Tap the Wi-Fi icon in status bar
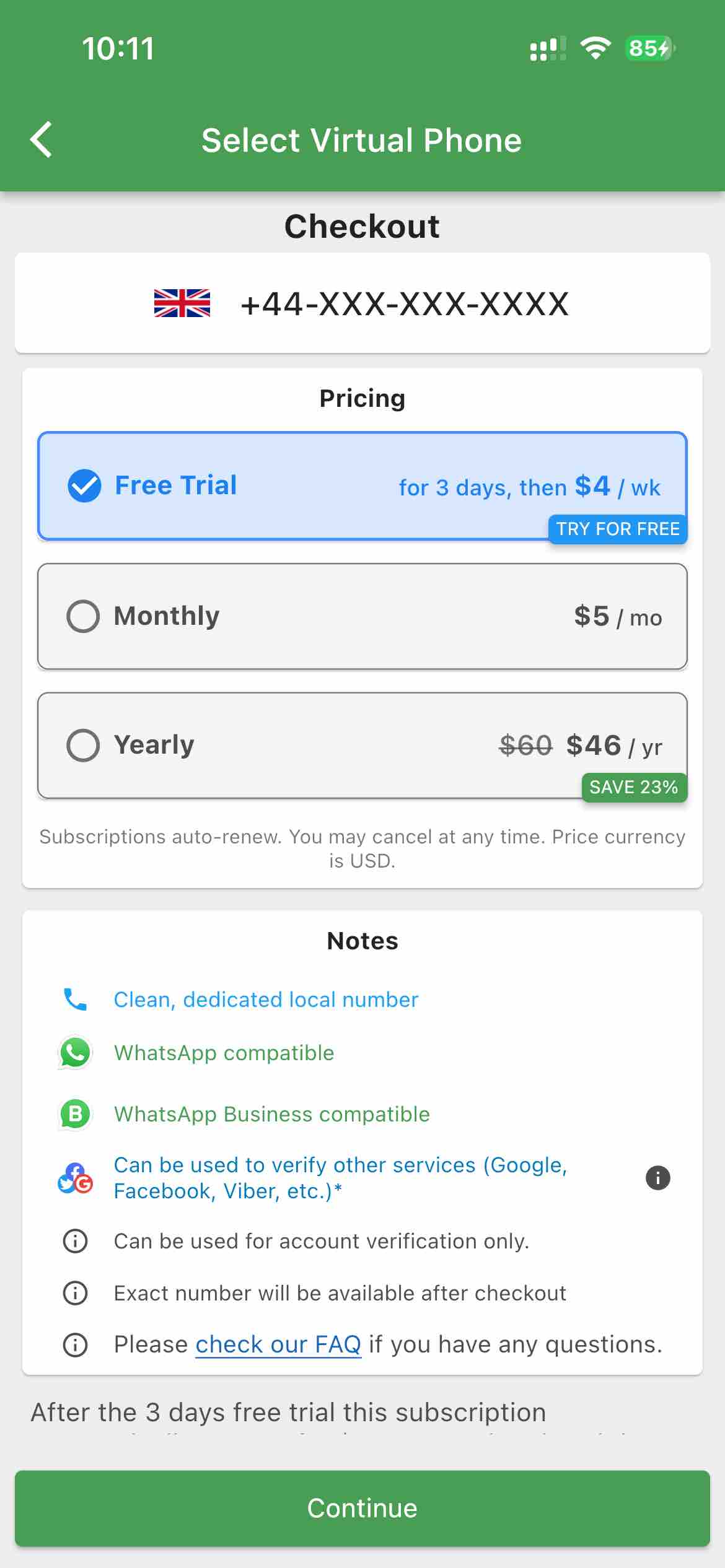Screen dimensions: 725x1568 tap(595, 49)
